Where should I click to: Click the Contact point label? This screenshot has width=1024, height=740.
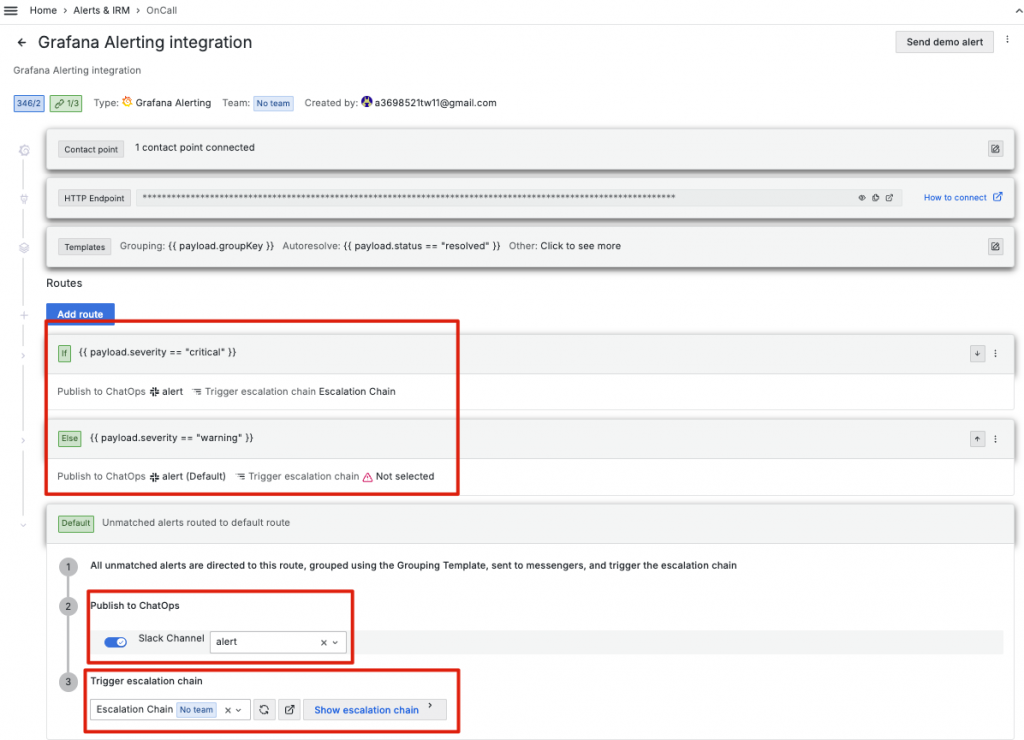[x=91, y=149]
